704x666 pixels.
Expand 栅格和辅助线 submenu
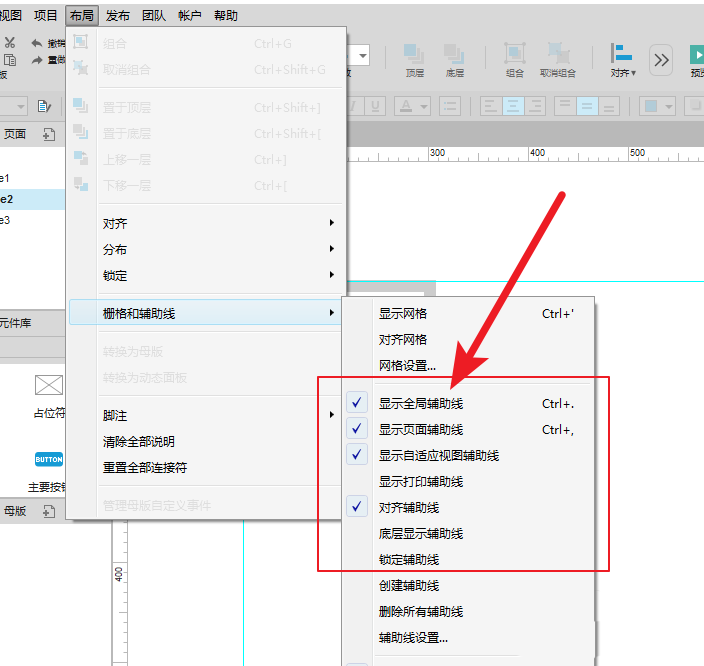coord(206,313)
